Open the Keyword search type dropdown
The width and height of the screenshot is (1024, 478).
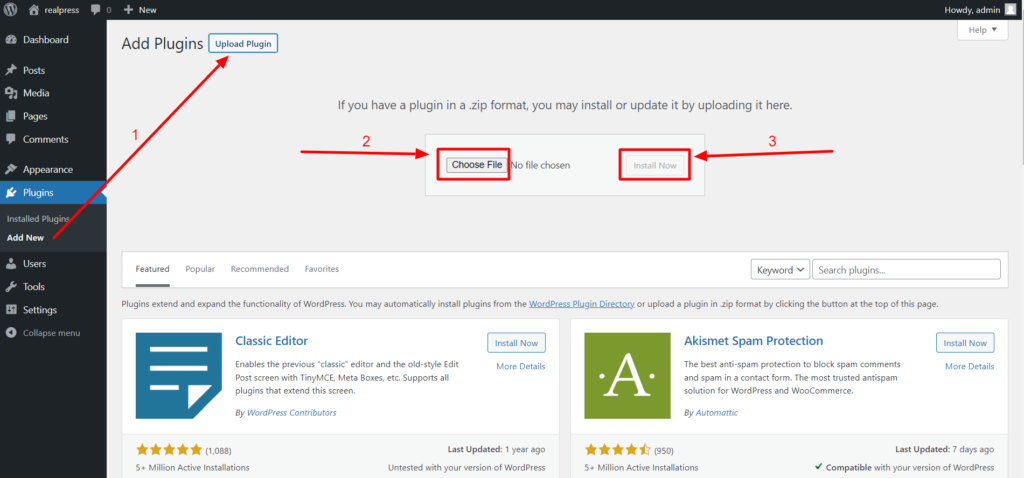[780, 270]
